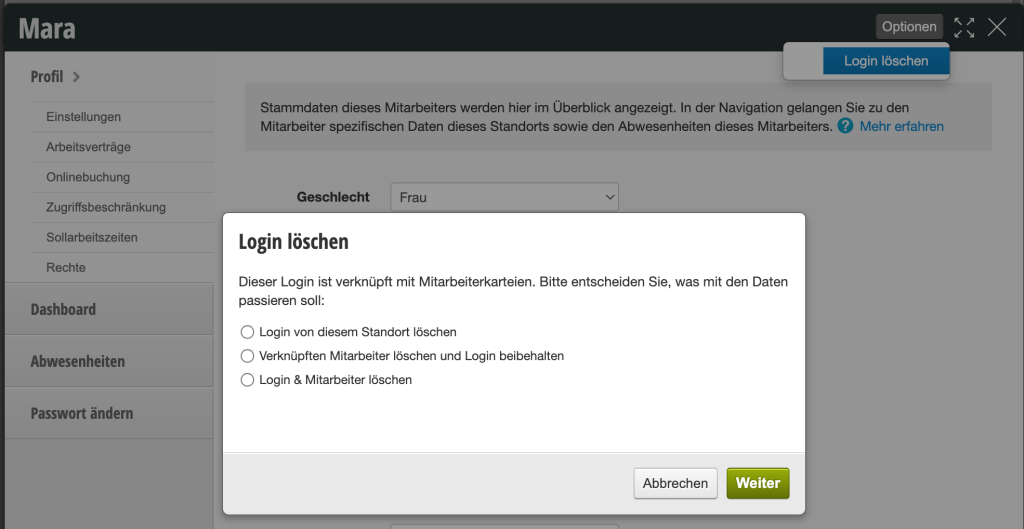Click the Abbrechen button
This screenshot has height=529, width=1024.
675,483
